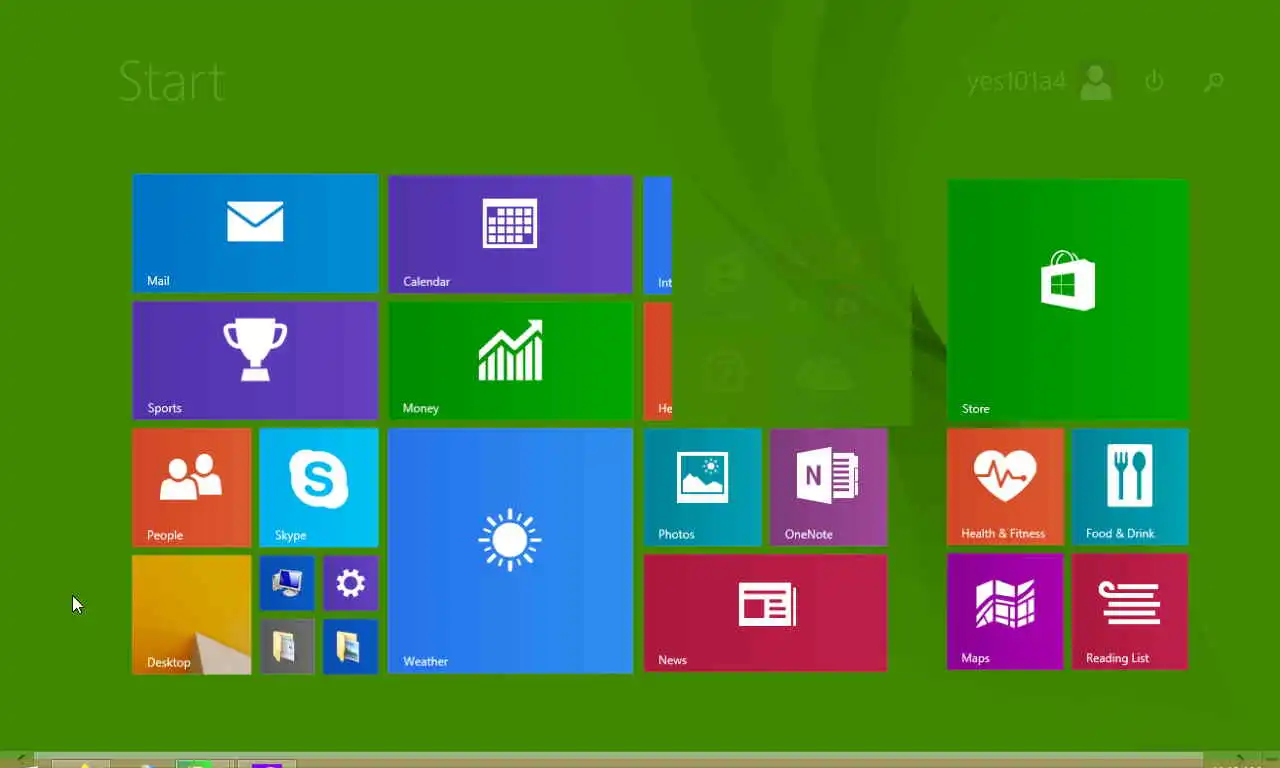Open the Maps tile
Image resolution: width=1280 pixels, height=768 pixels.
1005,611
